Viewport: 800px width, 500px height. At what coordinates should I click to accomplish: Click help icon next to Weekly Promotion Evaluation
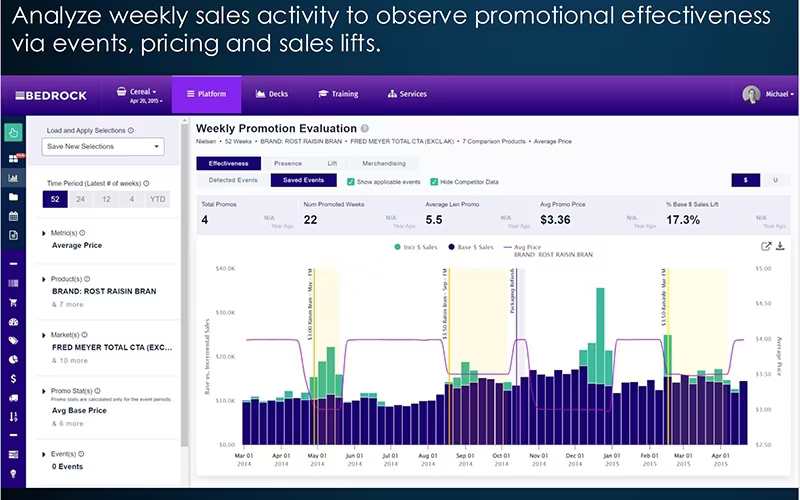[364, 129]
